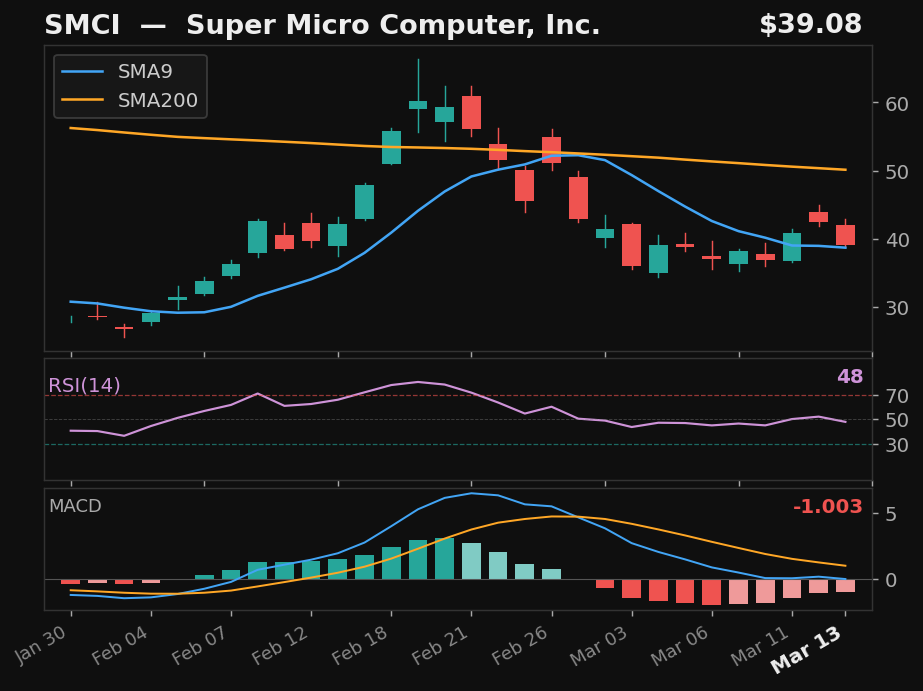Viewport: 923px width, 691px height.
Task: Click the $39.08 current price label
Action: [811, 25]
